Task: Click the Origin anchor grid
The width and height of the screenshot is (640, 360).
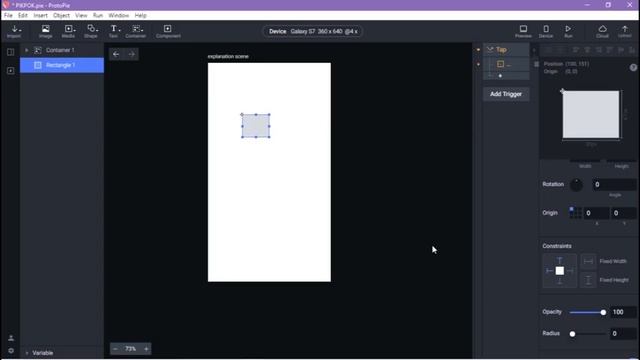Action: pyautogui.click(x=576, y=213)
